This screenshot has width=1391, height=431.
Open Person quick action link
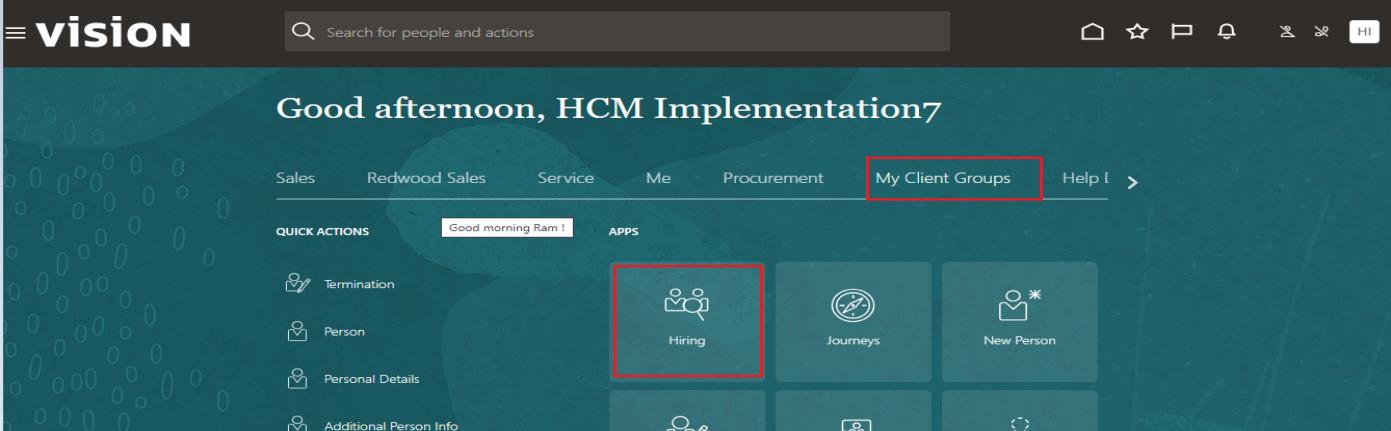click(344, 332)
